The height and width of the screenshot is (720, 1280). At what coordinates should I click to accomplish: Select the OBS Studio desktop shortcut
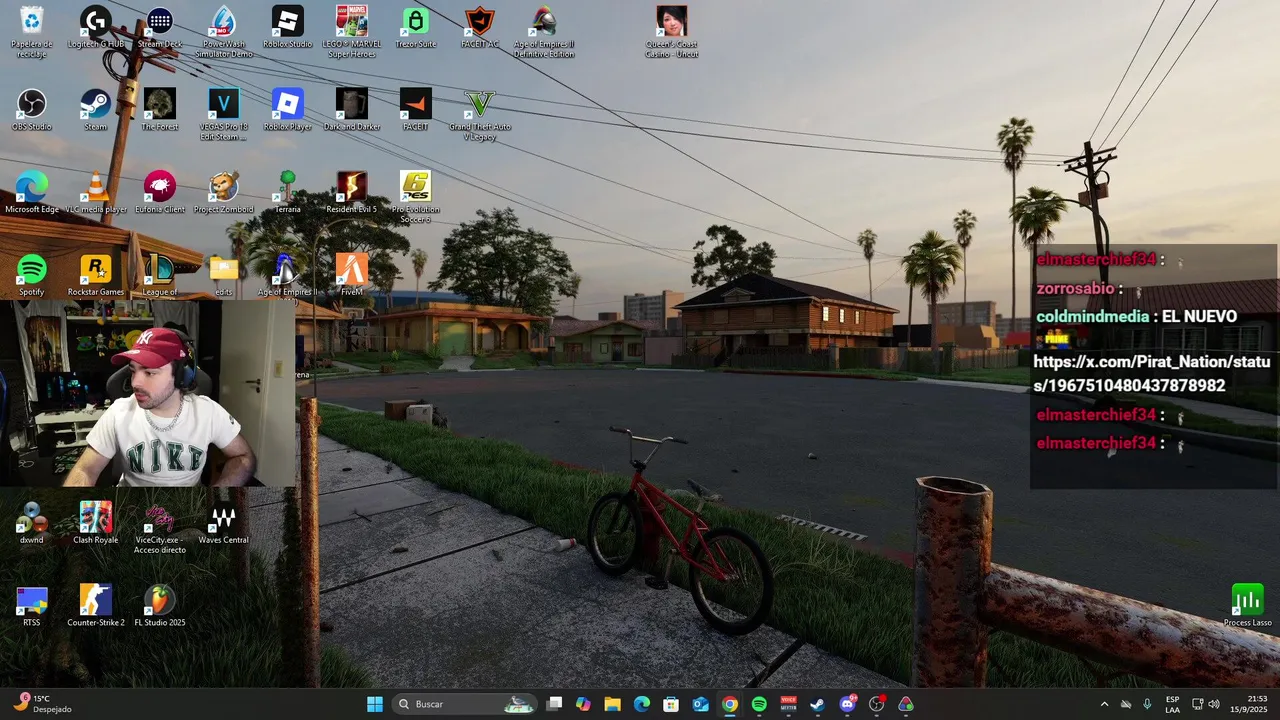pos(32,110)
